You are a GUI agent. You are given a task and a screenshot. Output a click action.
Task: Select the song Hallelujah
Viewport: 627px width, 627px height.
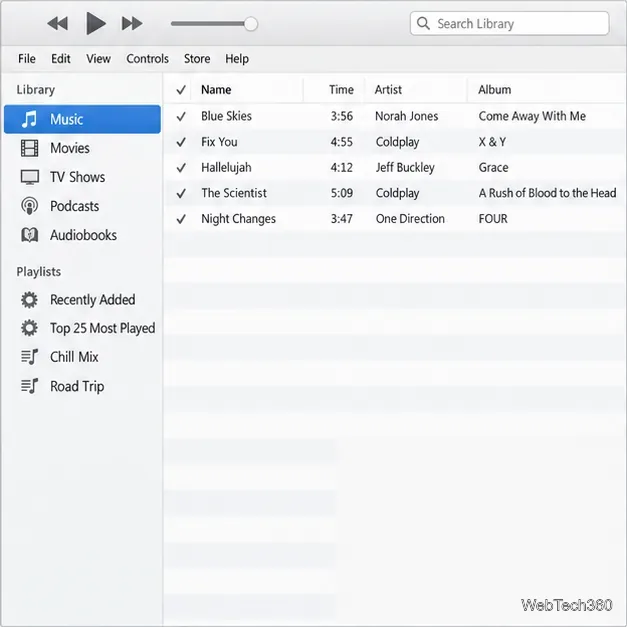pyautogui.click(x=226, y=168)
